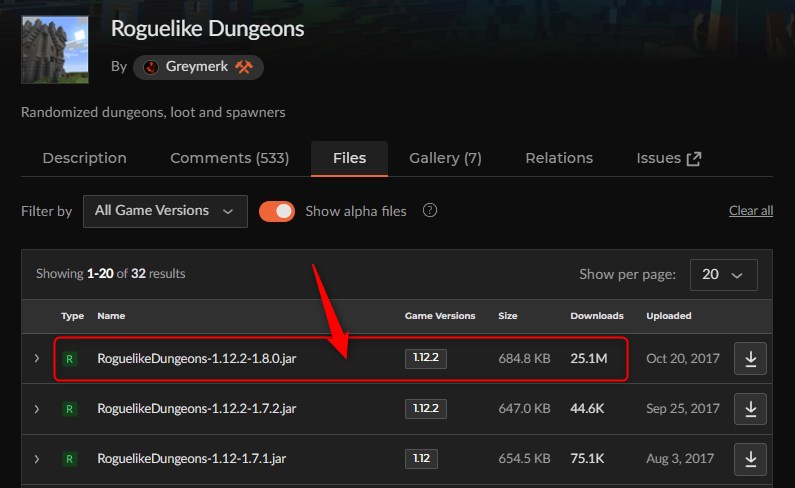Open the Show per page dropdown
This screenshot has width=795, height=488.
click(x=724, y=274)
